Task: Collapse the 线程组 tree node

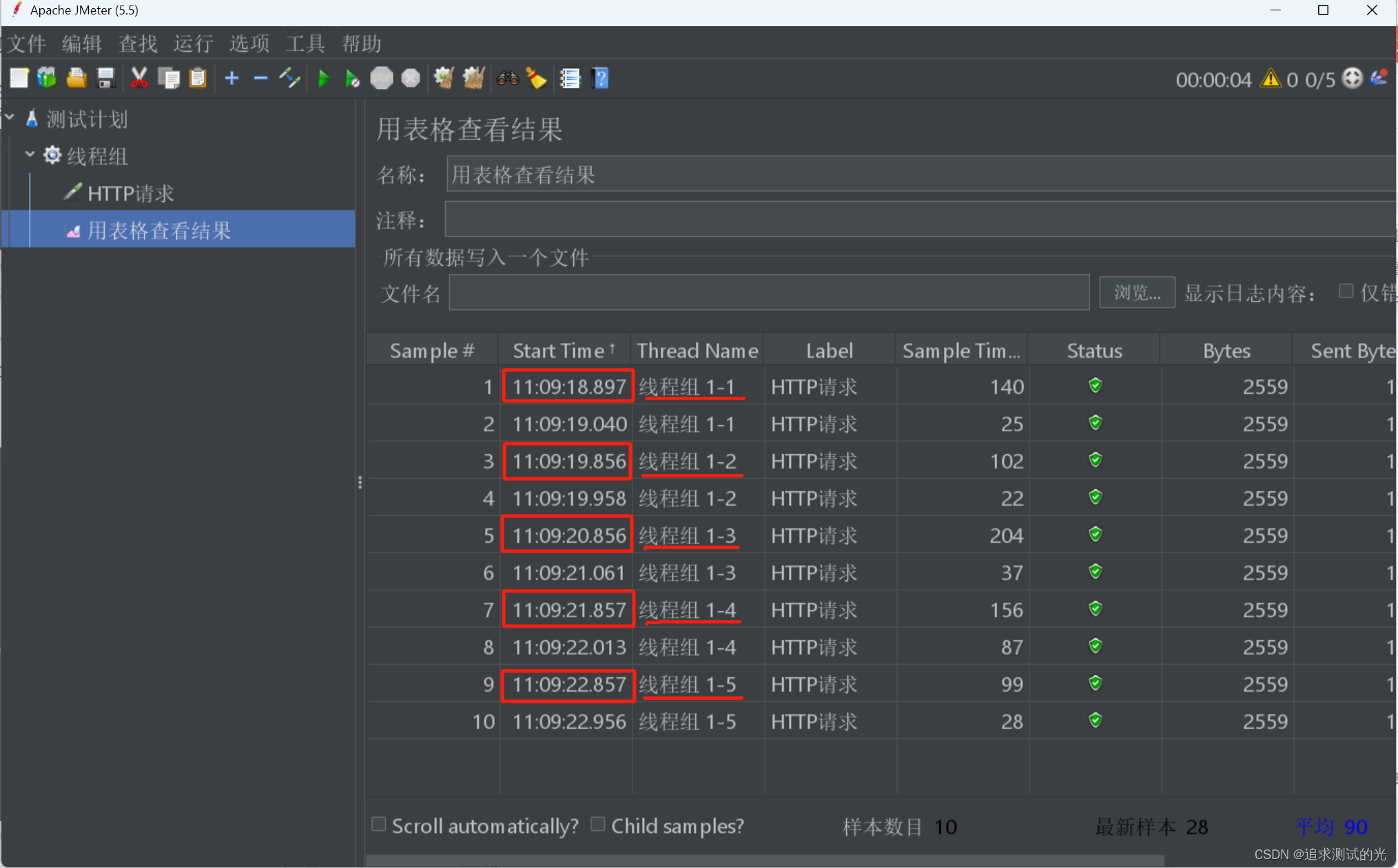Action: tap(30, 155)
